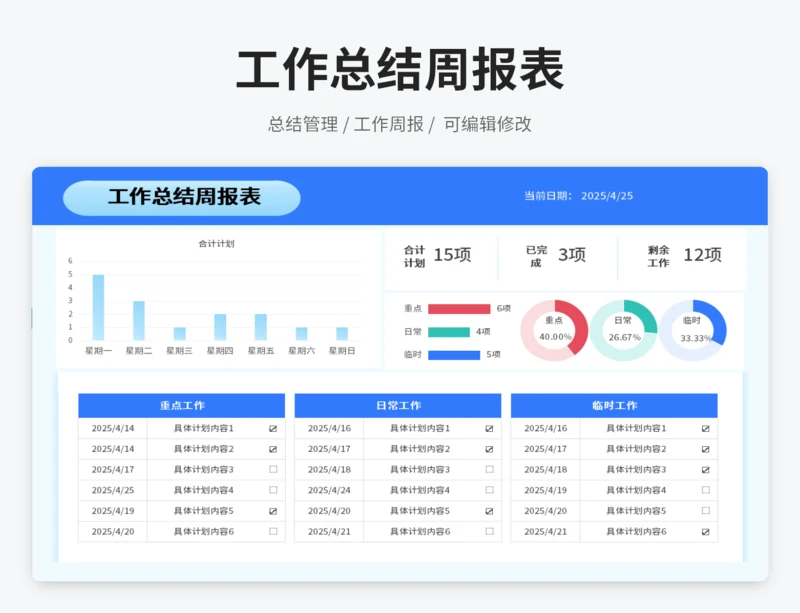Image resolution: width=800 pixels, height=613 pixels.
Task: Check 临时工作 具体计划内容4 checkbox
Action: click(x=706, y=490)
